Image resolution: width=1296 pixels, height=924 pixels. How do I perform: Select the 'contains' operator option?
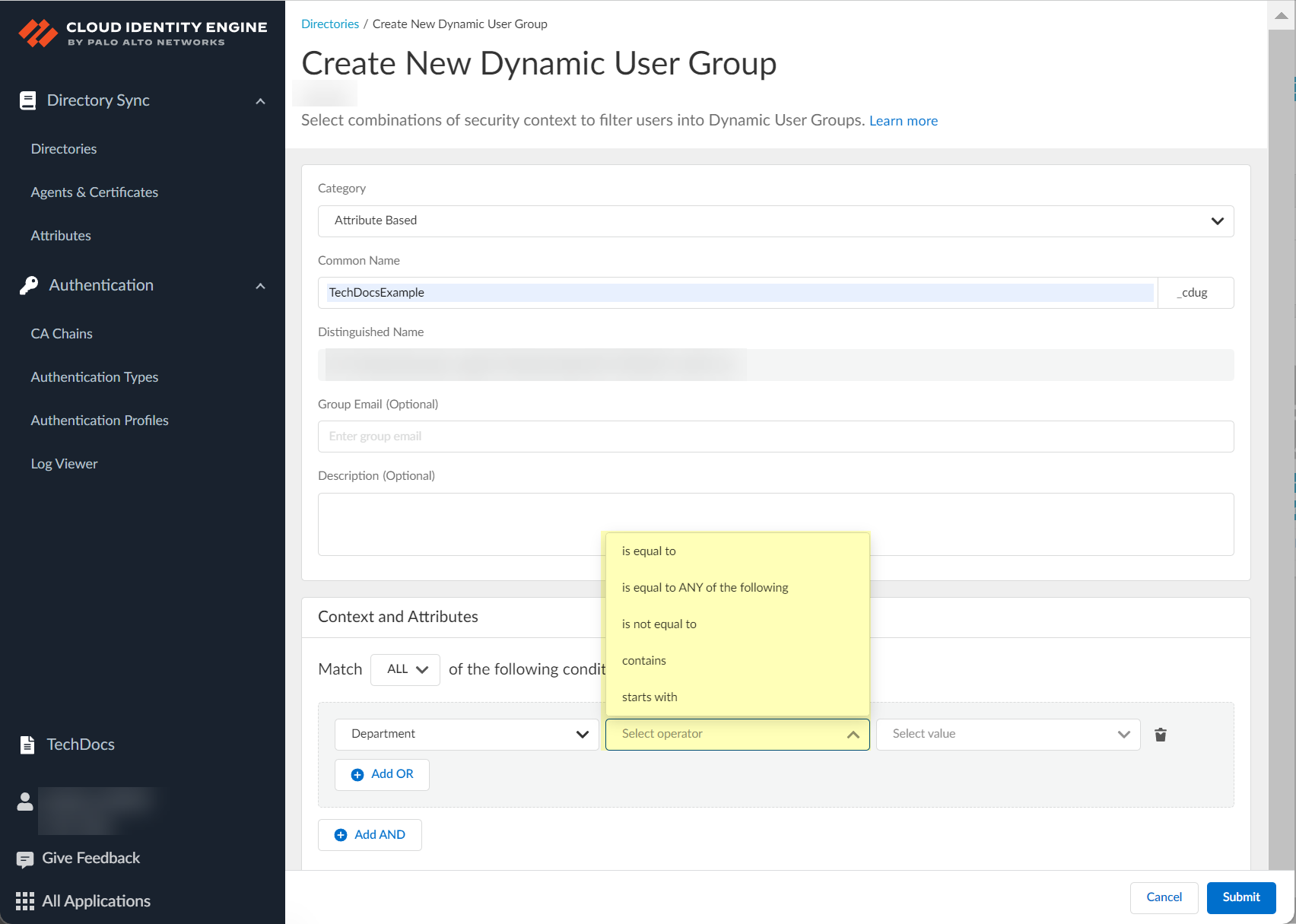tap(643, 660)
